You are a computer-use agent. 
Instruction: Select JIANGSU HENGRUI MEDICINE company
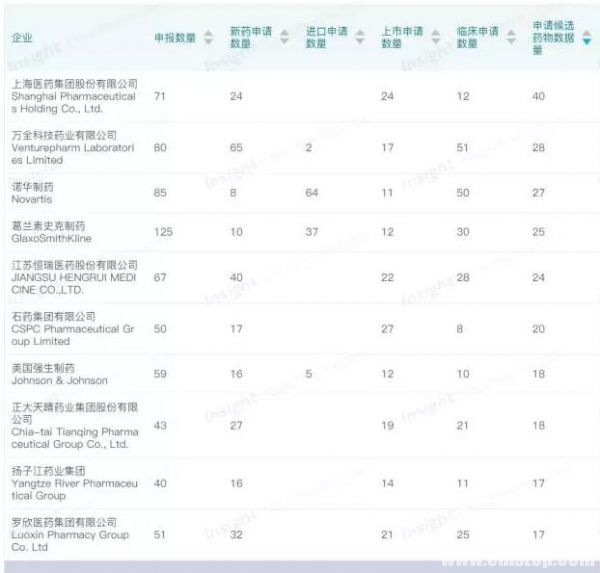[74, 278]
